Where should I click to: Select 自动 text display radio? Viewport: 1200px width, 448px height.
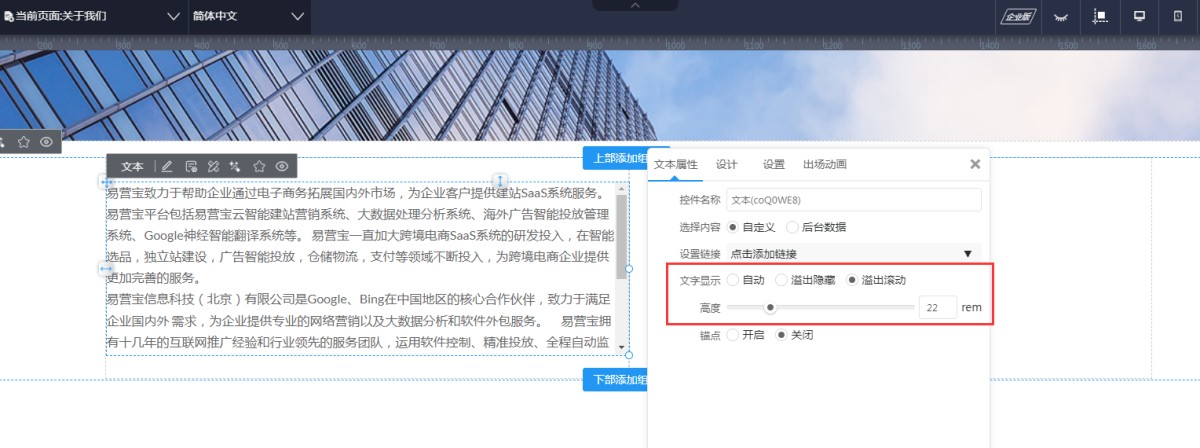(x=733, y=280)
